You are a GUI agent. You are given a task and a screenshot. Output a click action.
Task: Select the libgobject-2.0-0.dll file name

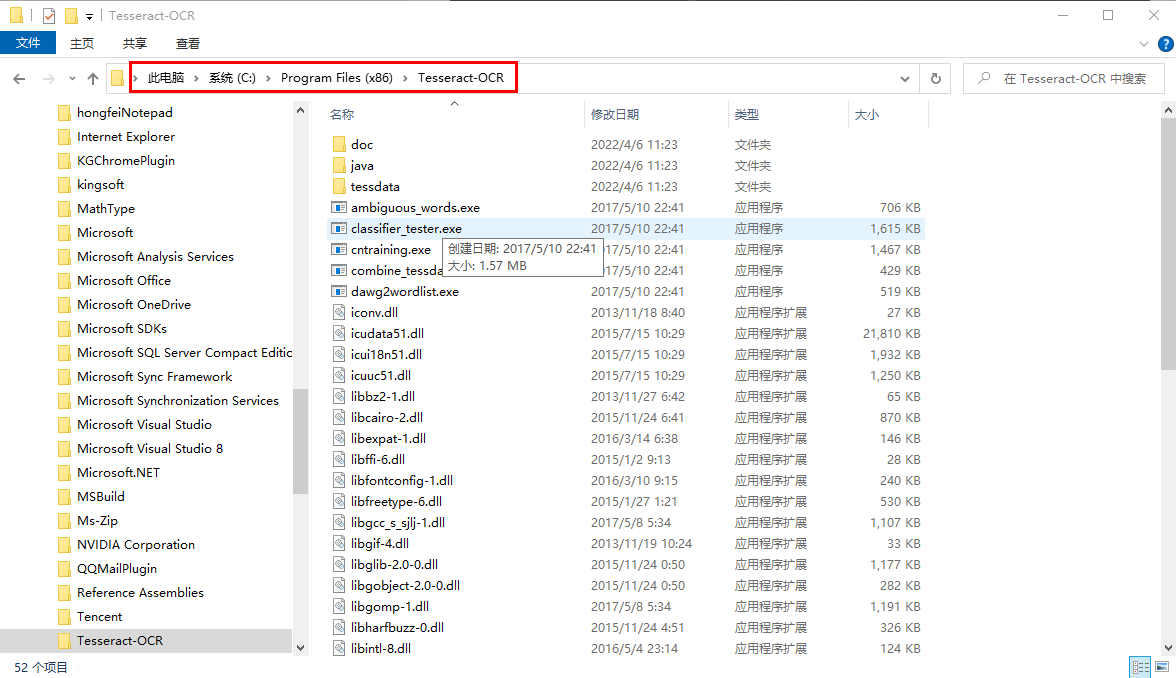tap(405, 585)
